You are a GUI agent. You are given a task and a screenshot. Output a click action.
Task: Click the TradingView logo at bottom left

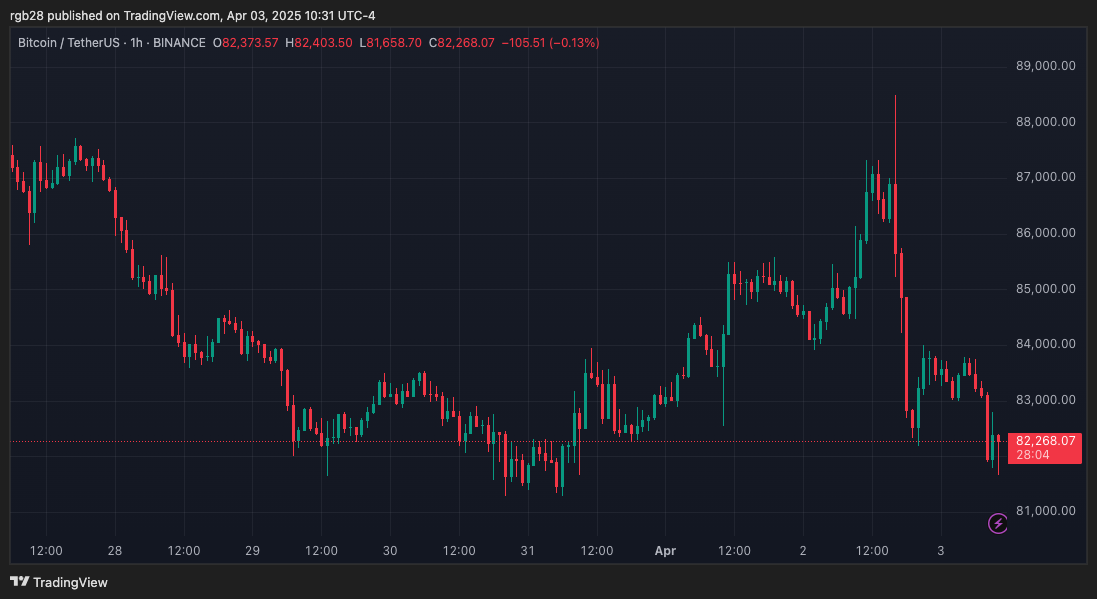coord(59,581)
